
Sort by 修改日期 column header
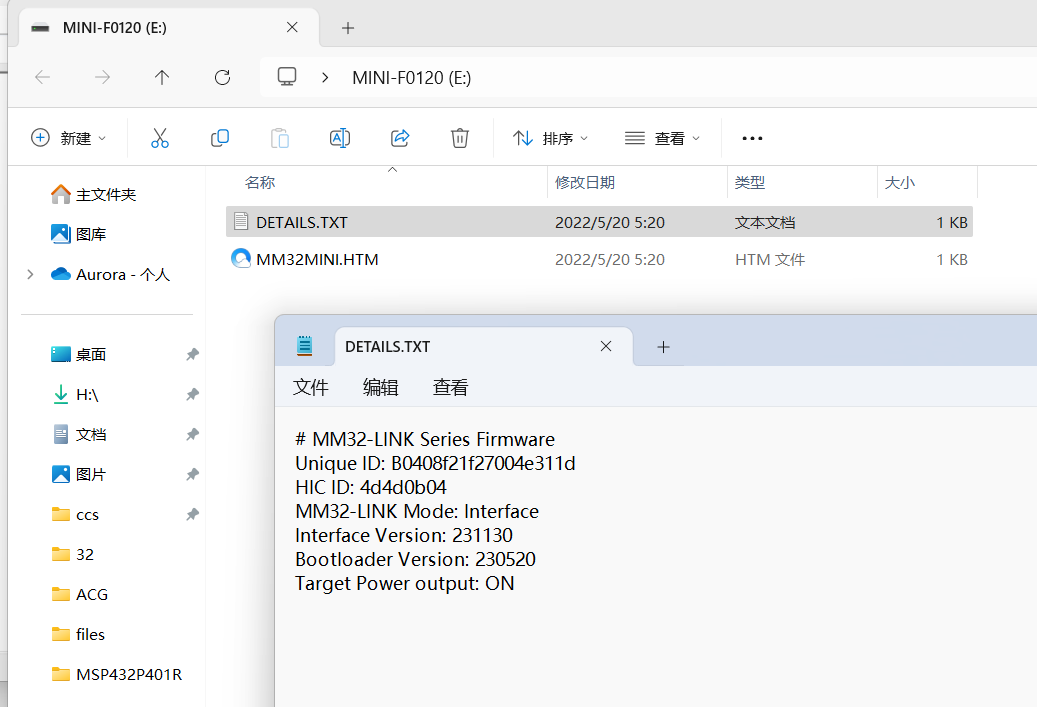point(585,182)
